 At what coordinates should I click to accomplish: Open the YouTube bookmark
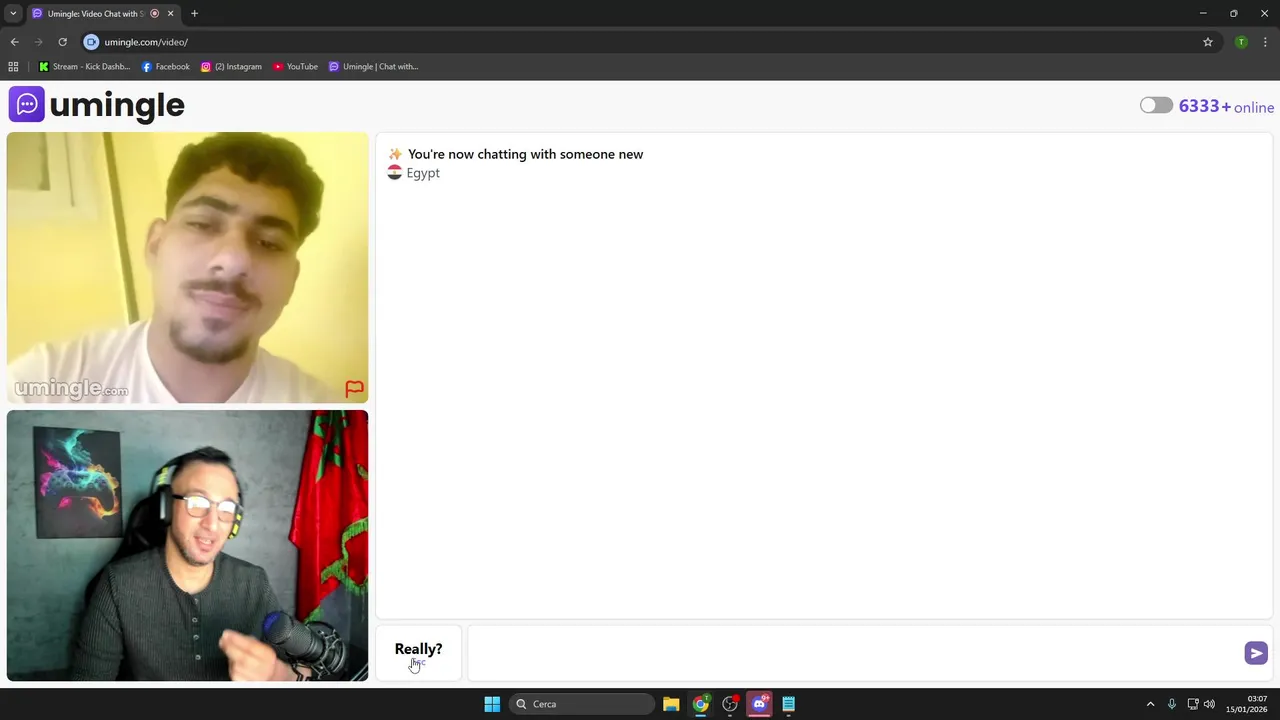[295, 67]
